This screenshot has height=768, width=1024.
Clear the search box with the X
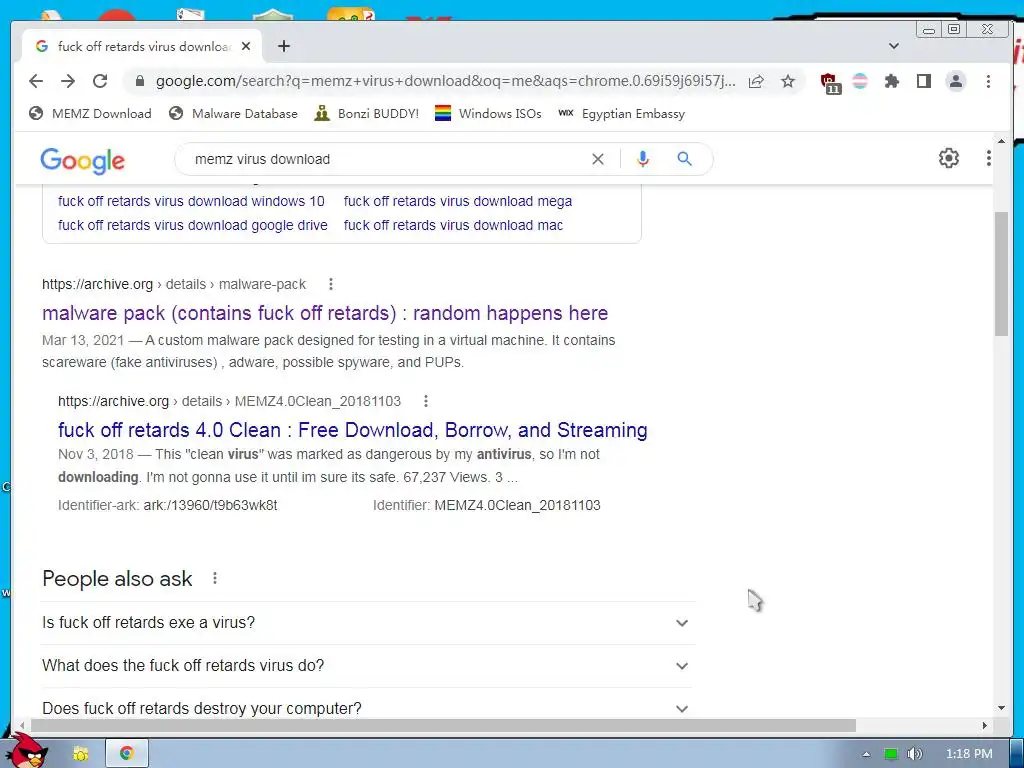598,159
